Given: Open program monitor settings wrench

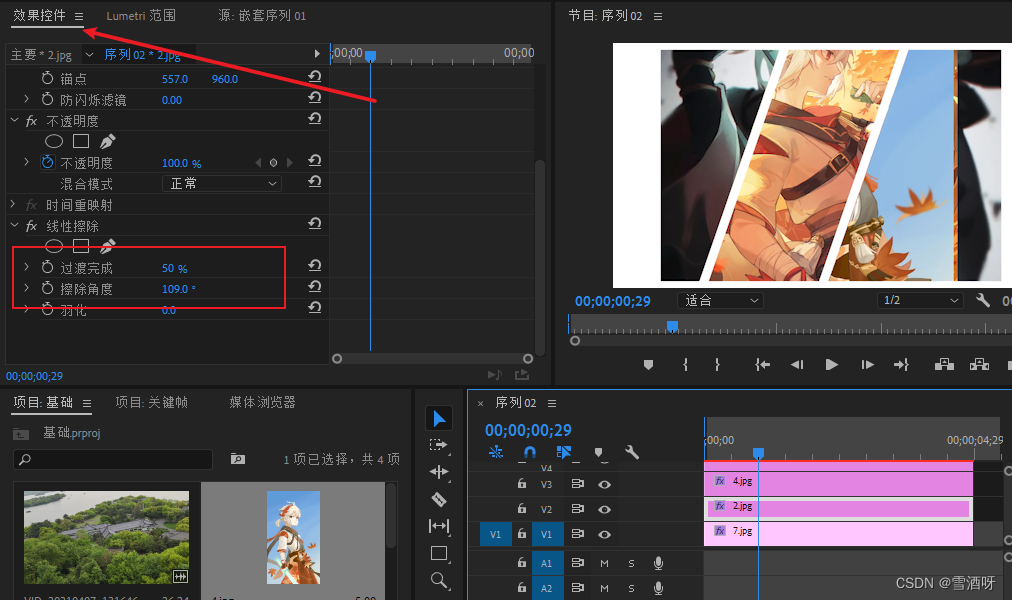Looking at the screenshot, I should pos(983,300).
